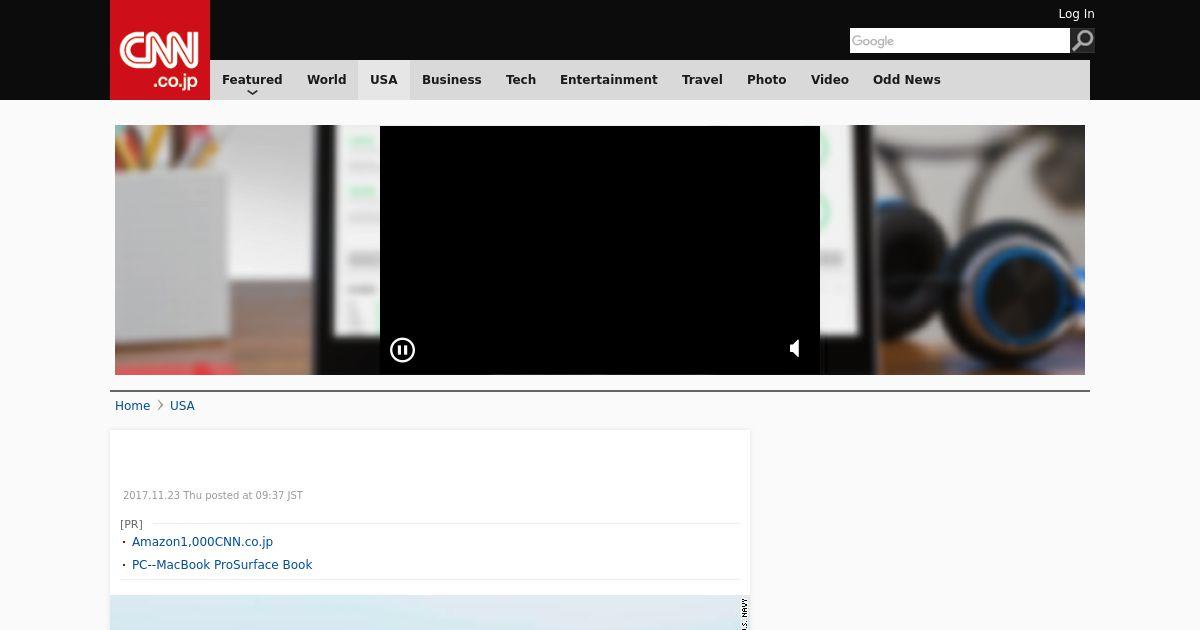Click the Home breadcrumb link
The image size is (1200, 630).
point(132,406)
